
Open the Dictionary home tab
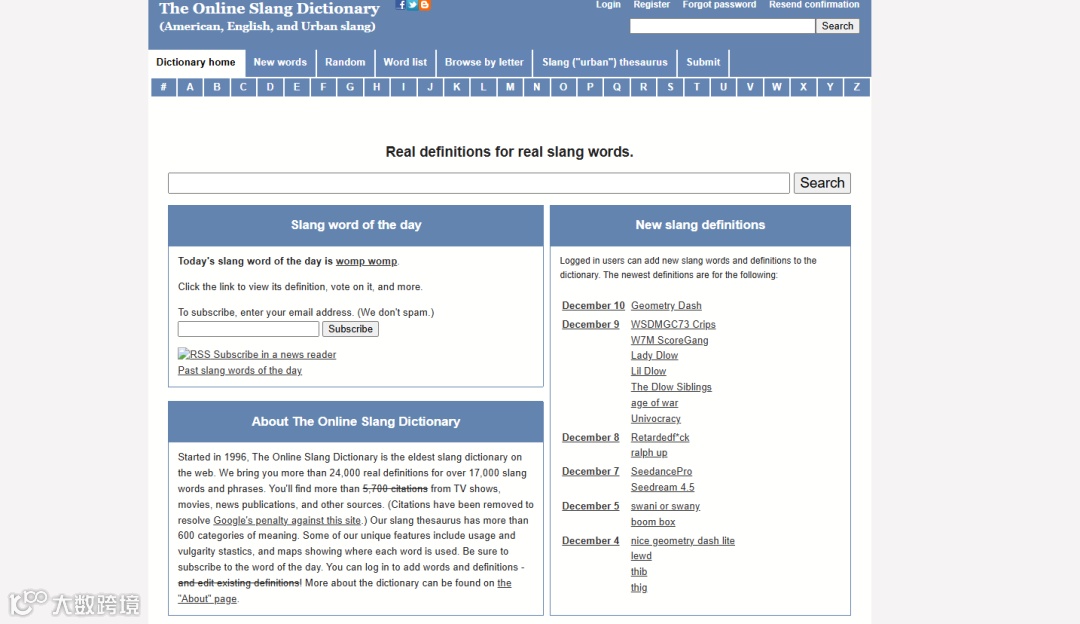(196, 62)
